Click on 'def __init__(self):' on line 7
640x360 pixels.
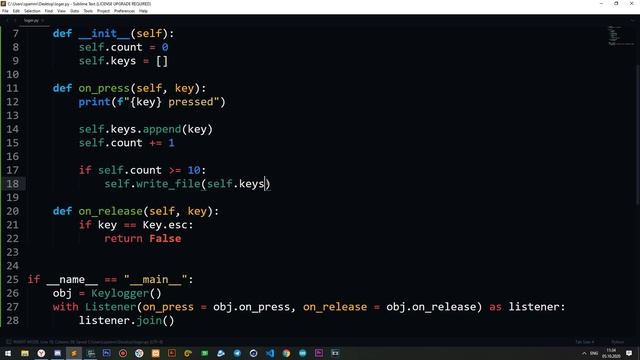coord(113,33)
